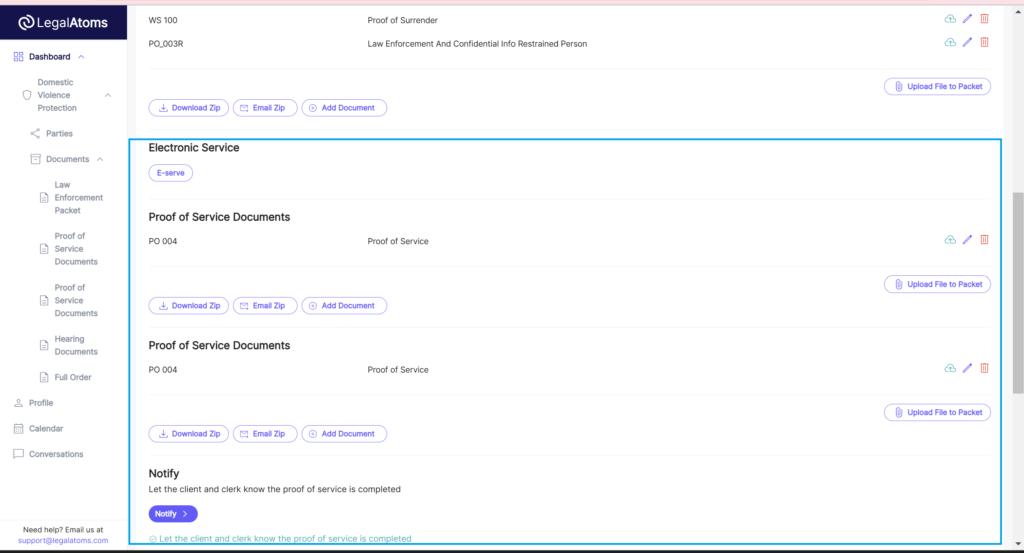
Task: Click the Electronic Service heading
Action: pyautogui.click(x=194, y=148)
